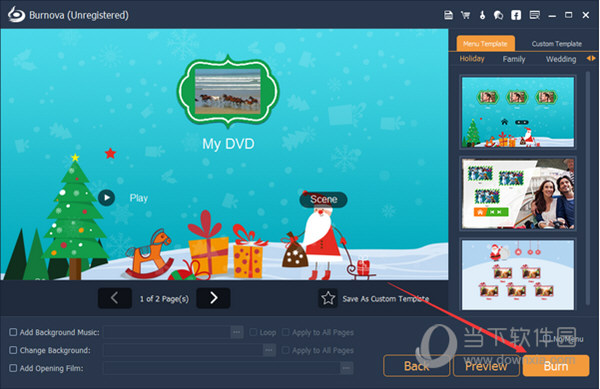Click the Preview button
The image size is (600, 389).
tap(486, 366)
